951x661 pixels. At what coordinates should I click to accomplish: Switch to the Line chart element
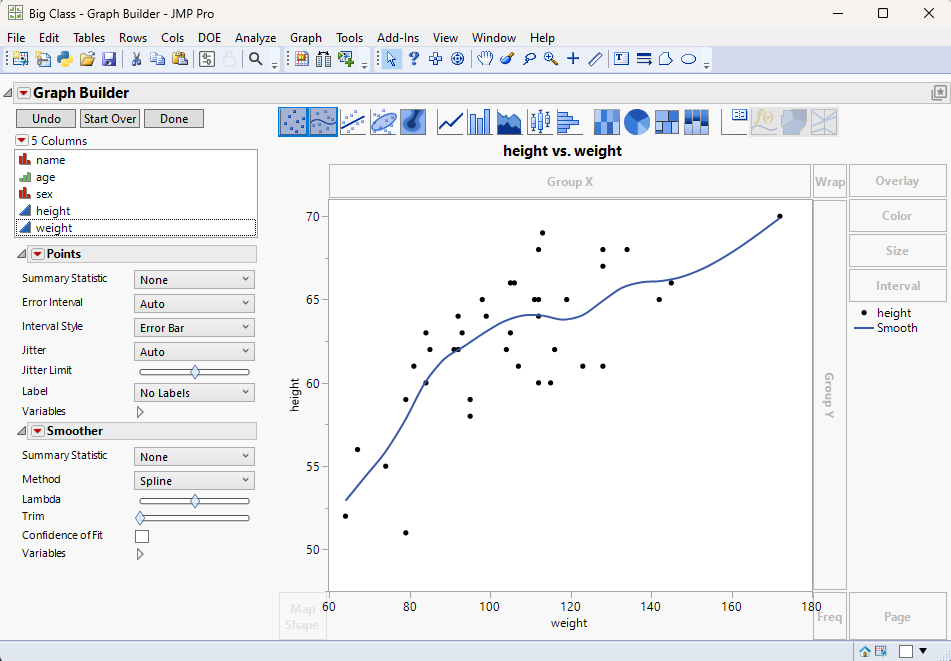coord(450,122)
